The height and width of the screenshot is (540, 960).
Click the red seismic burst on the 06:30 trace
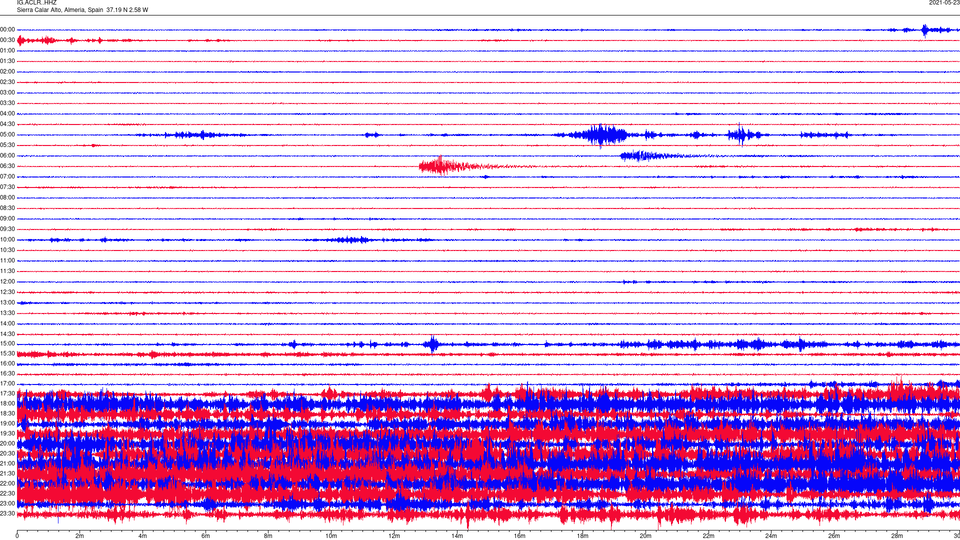[450, 166]
